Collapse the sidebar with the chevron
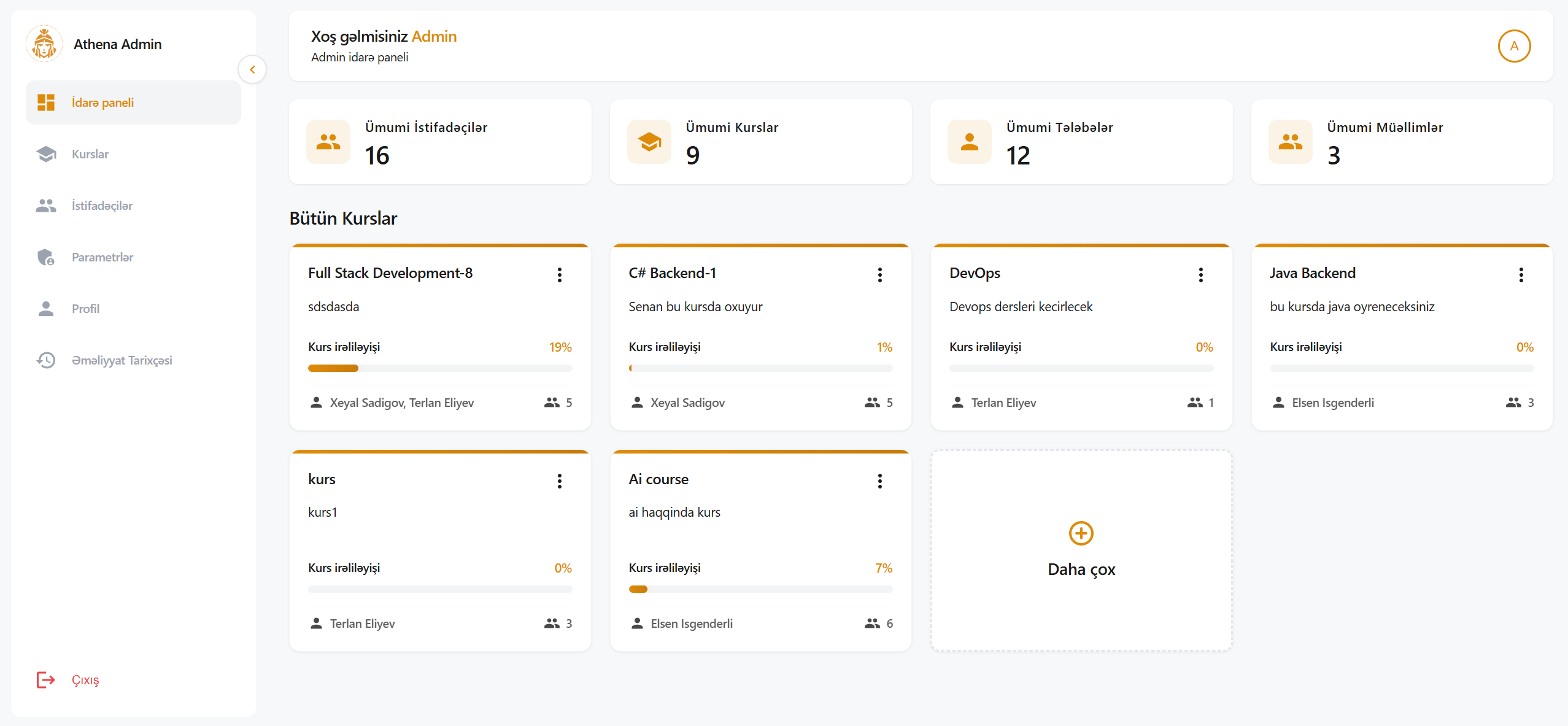 [x=252, y=69]
